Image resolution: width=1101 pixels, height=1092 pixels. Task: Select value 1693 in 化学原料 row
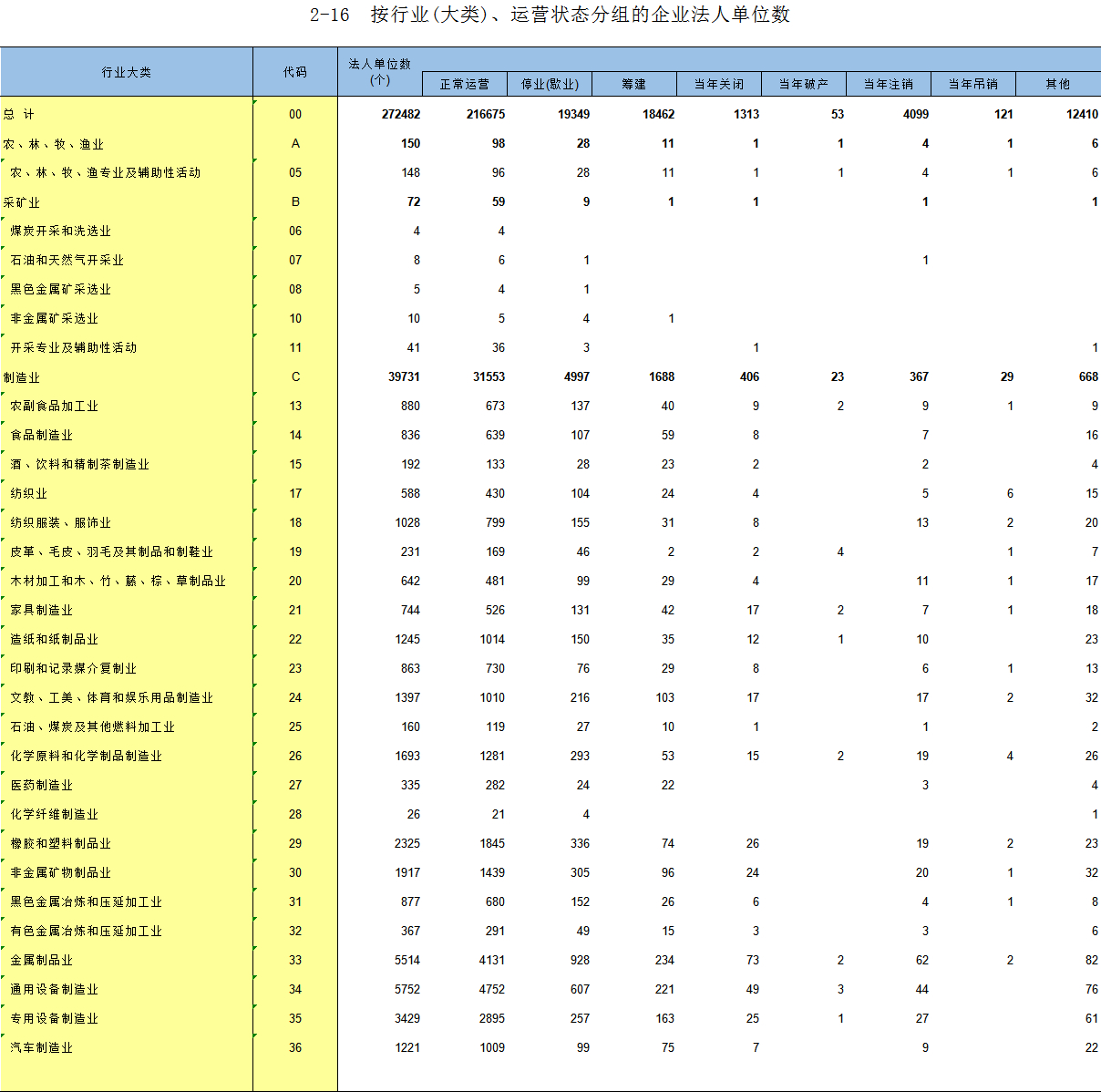pos(407,756)
